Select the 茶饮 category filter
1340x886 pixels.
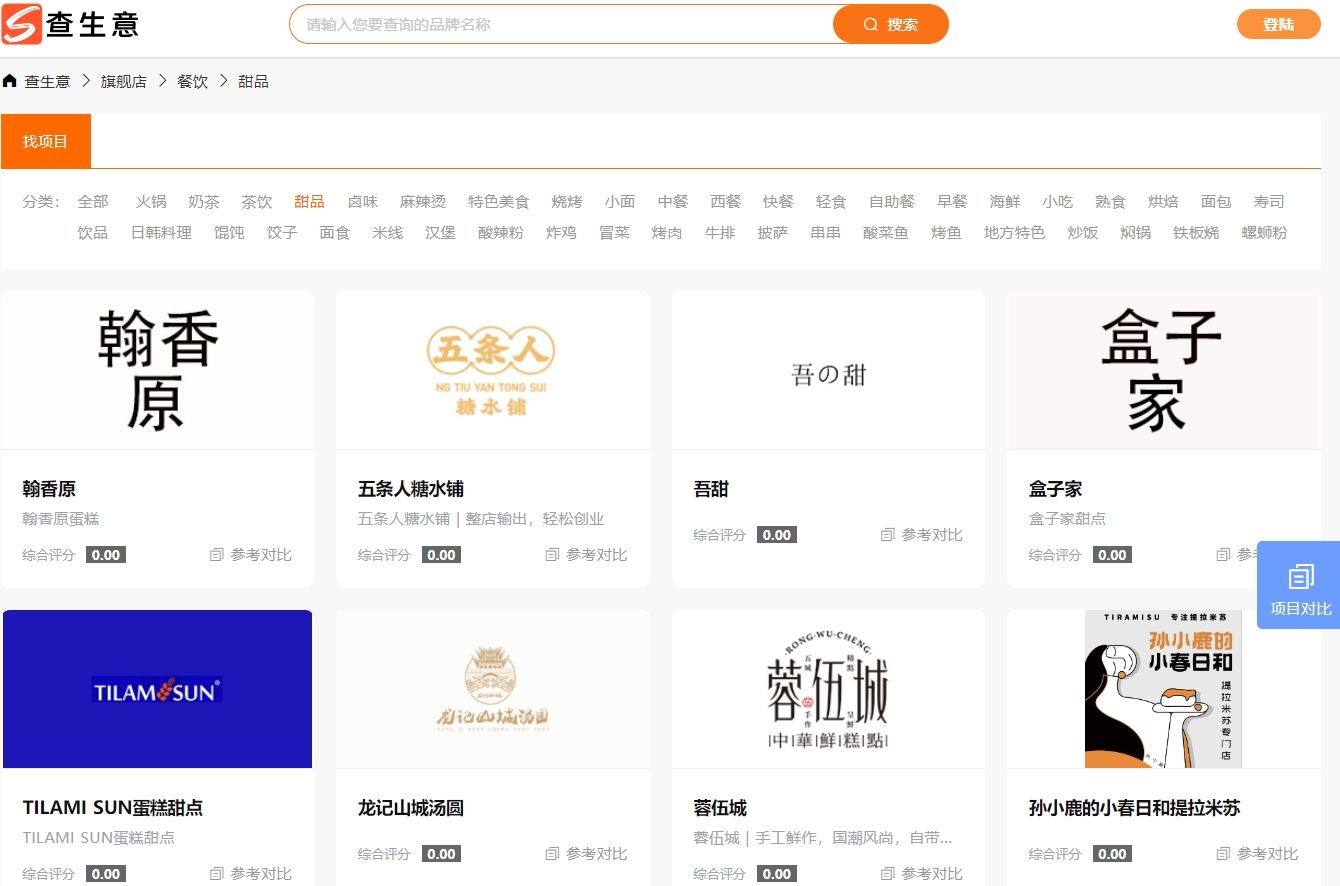point(257,202)
